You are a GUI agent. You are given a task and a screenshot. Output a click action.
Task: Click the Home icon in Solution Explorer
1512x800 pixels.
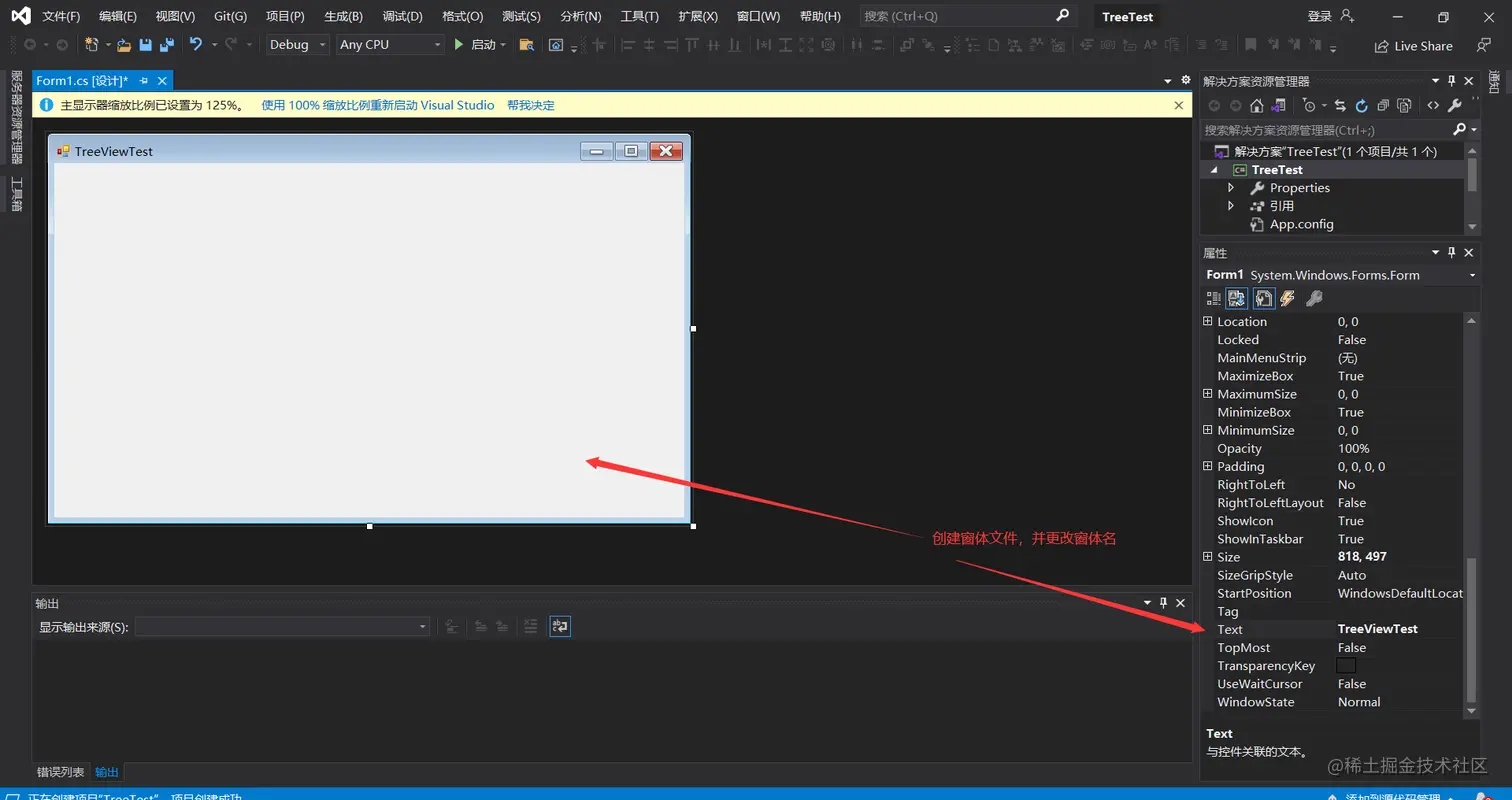point(1257,105)
